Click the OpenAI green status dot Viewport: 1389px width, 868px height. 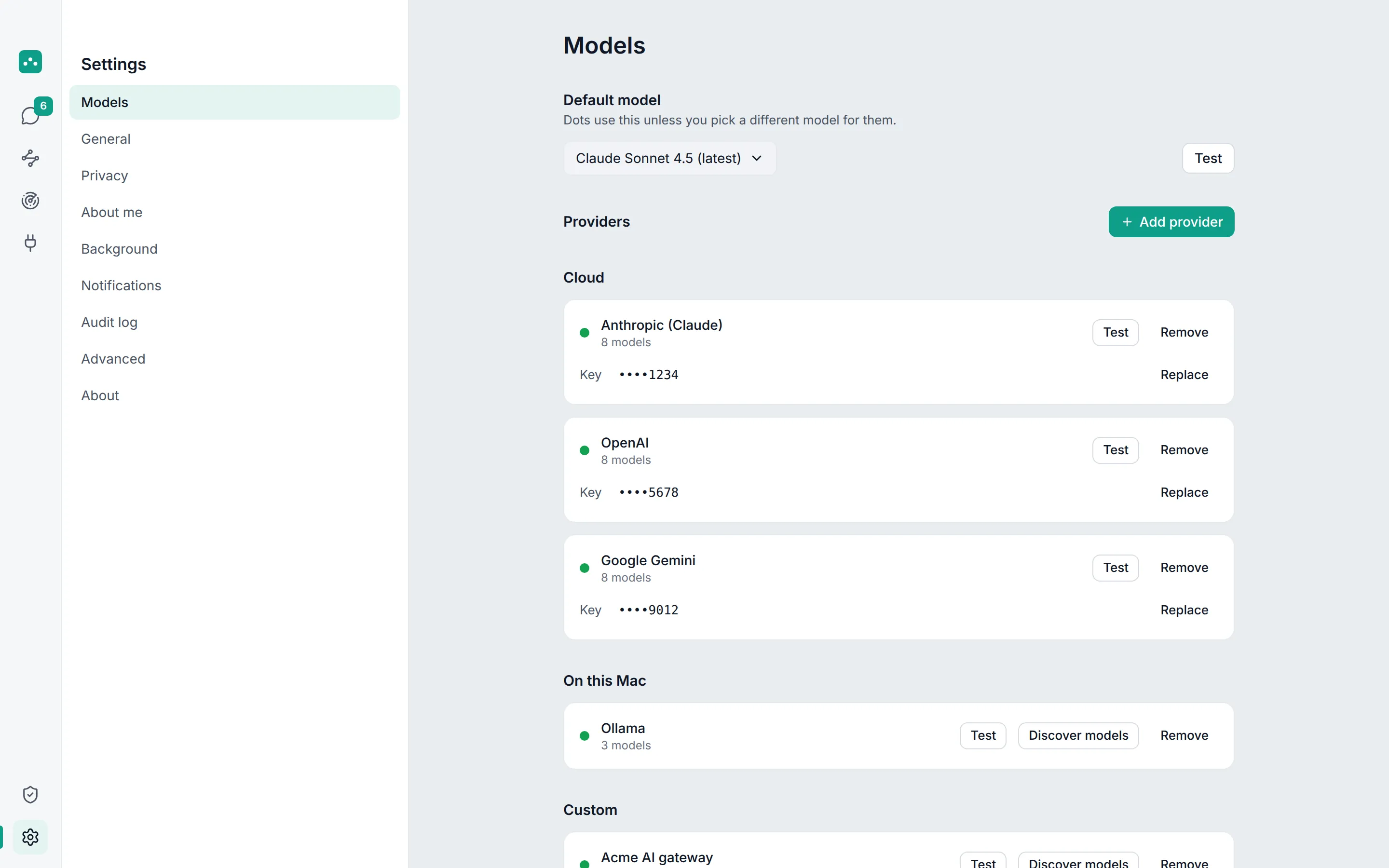point(585,451)
